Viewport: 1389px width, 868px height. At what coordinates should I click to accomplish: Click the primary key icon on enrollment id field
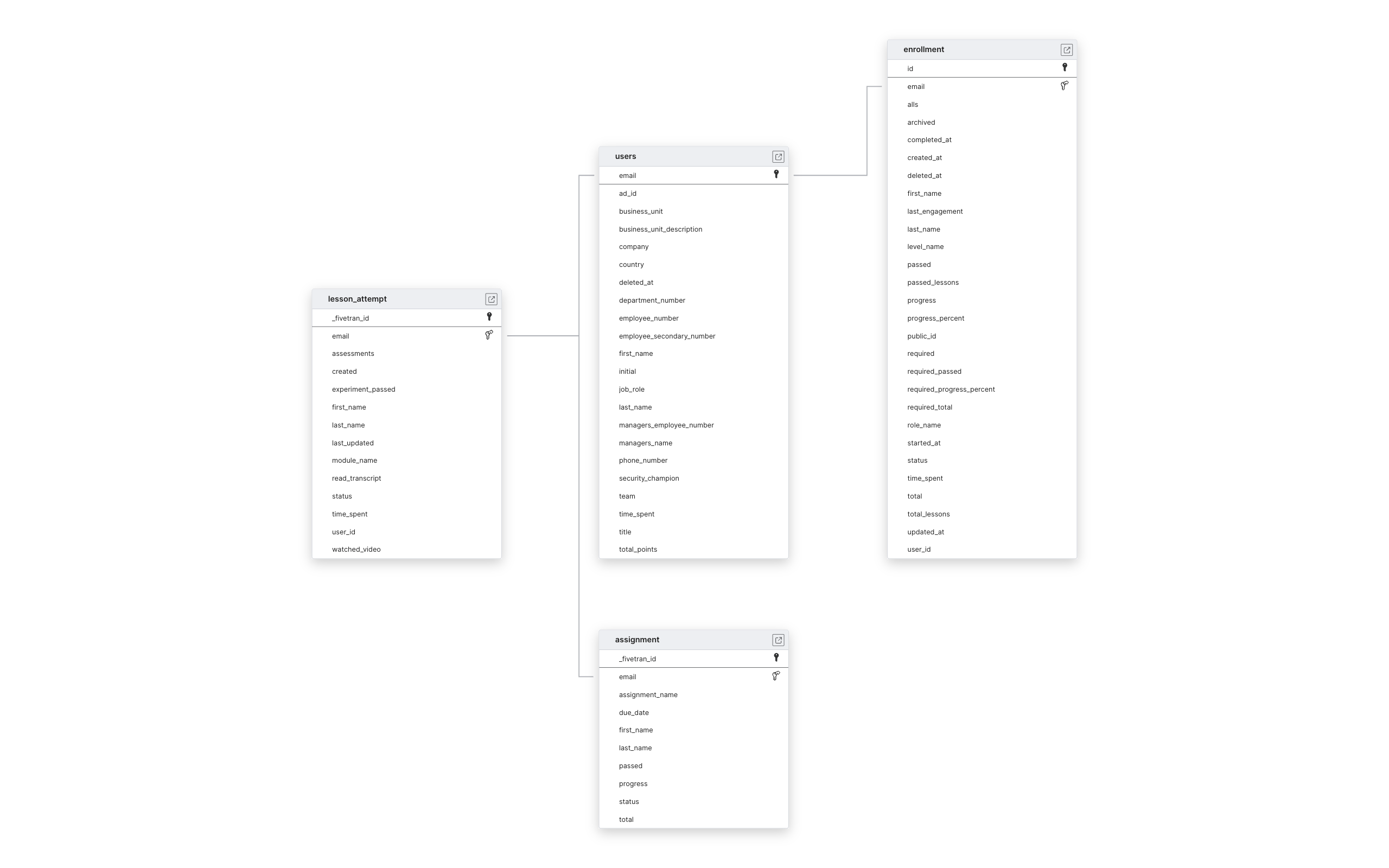(x=1064, y=67)
